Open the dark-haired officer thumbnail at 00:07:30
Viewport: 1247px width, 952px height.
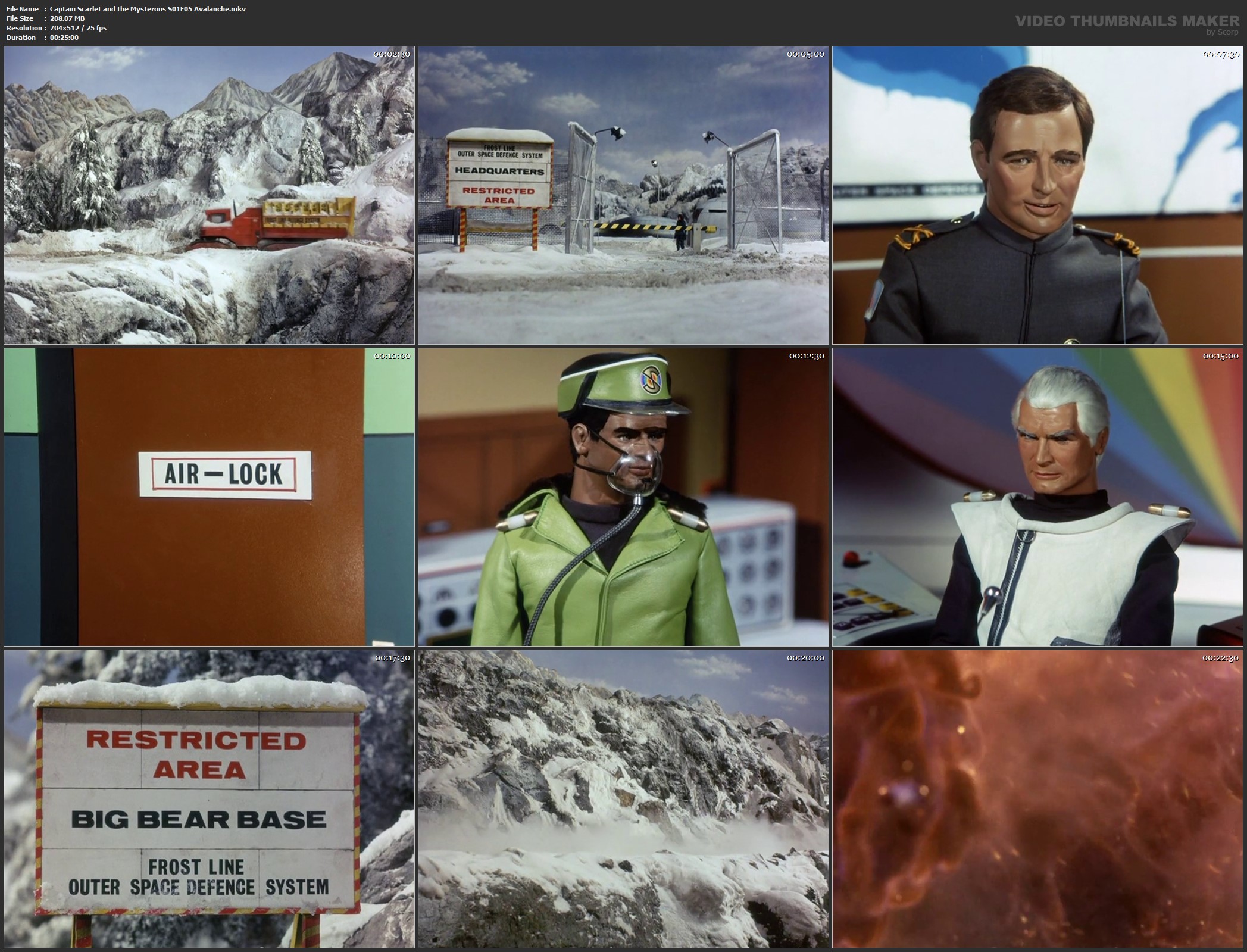[x=1037, y=195]
